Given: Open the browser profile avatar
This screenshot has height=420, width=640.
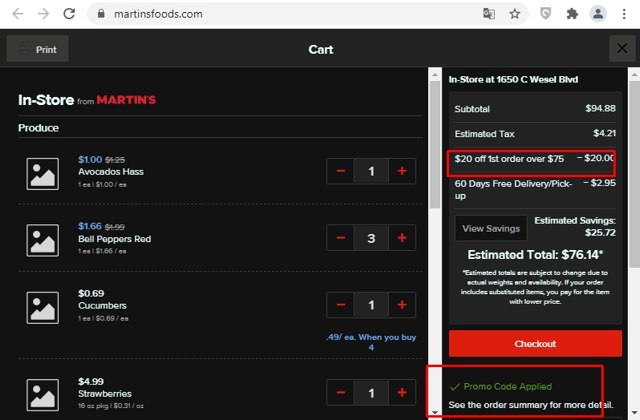Looking at the screenshot, I should click(x=598, y=14).
